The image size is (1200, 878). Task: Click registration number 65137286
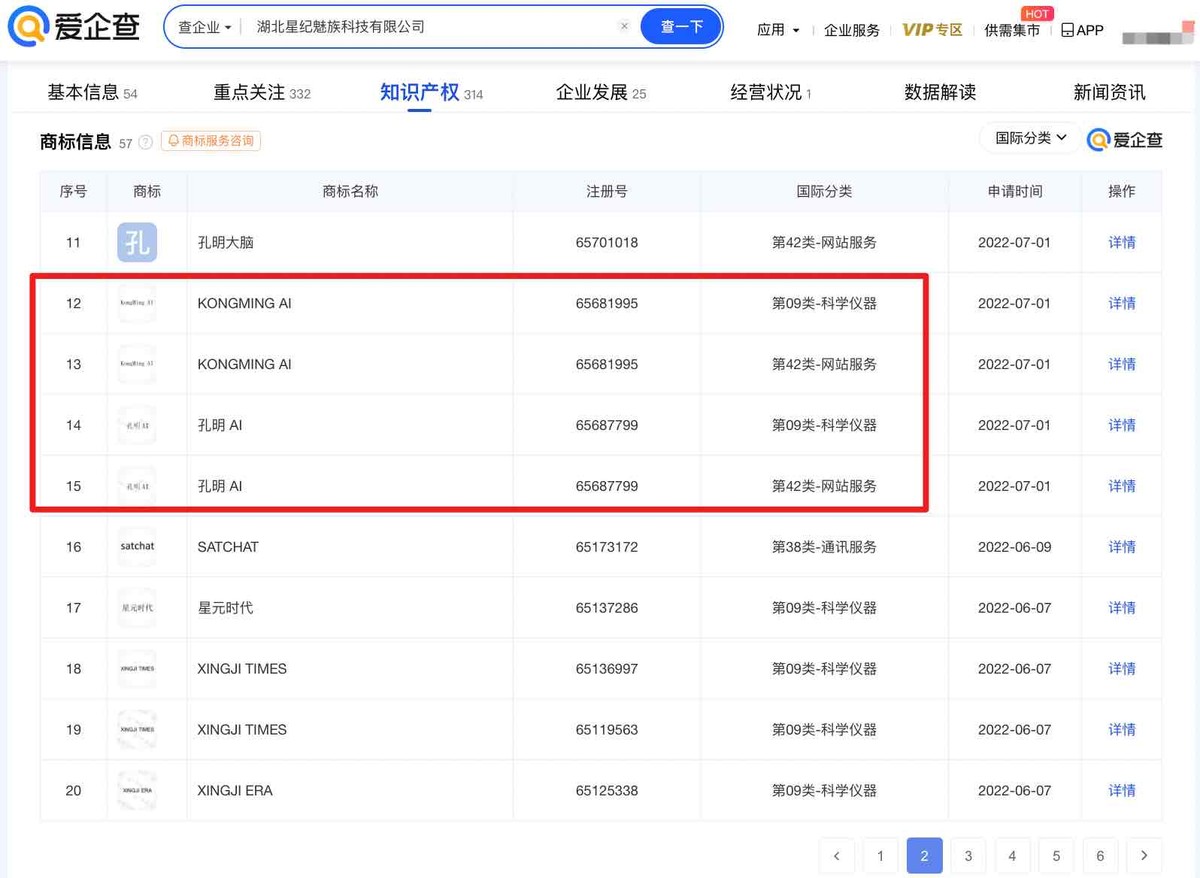point(607,609)
